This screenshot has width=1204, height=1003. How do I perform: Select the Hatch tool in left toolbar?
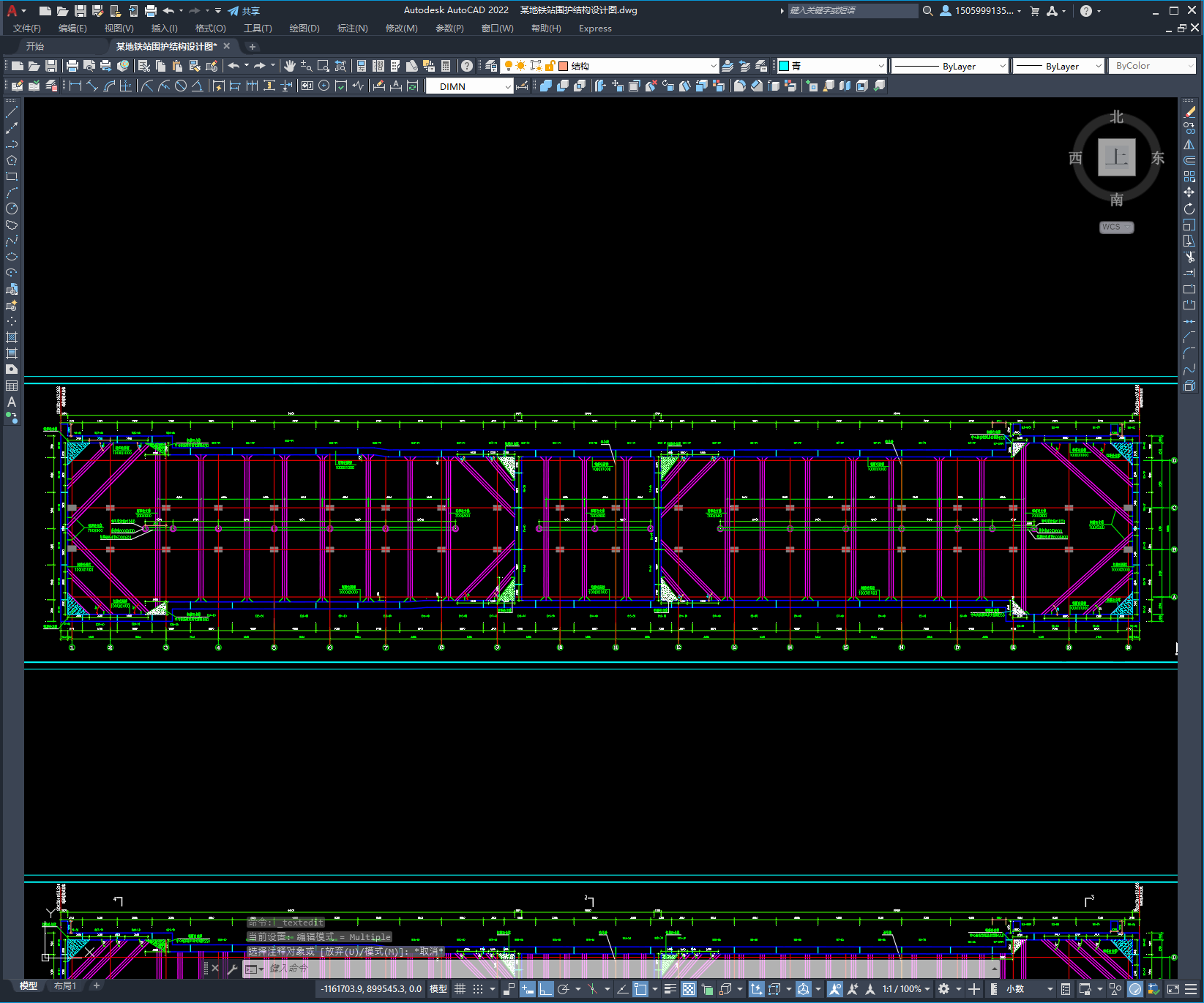coord(12,337)
